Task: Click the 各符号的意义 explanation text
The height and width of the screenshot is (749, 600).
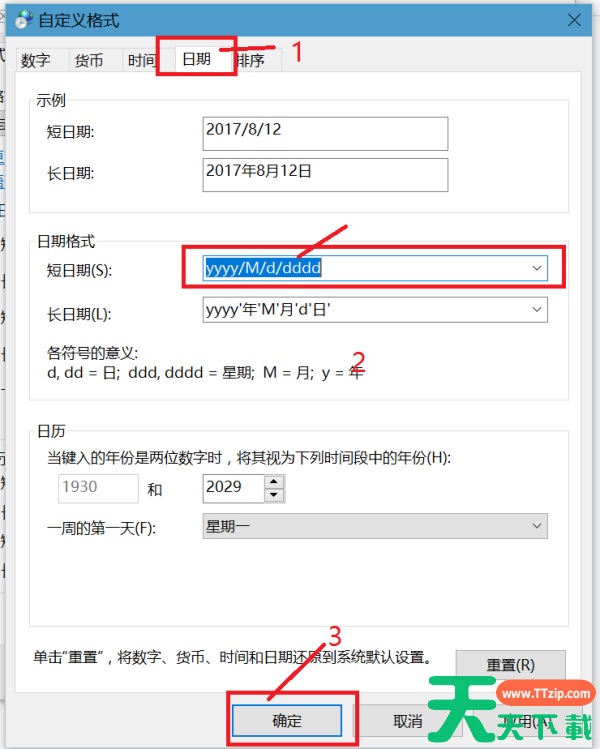Action: click(x=205, y=363)
